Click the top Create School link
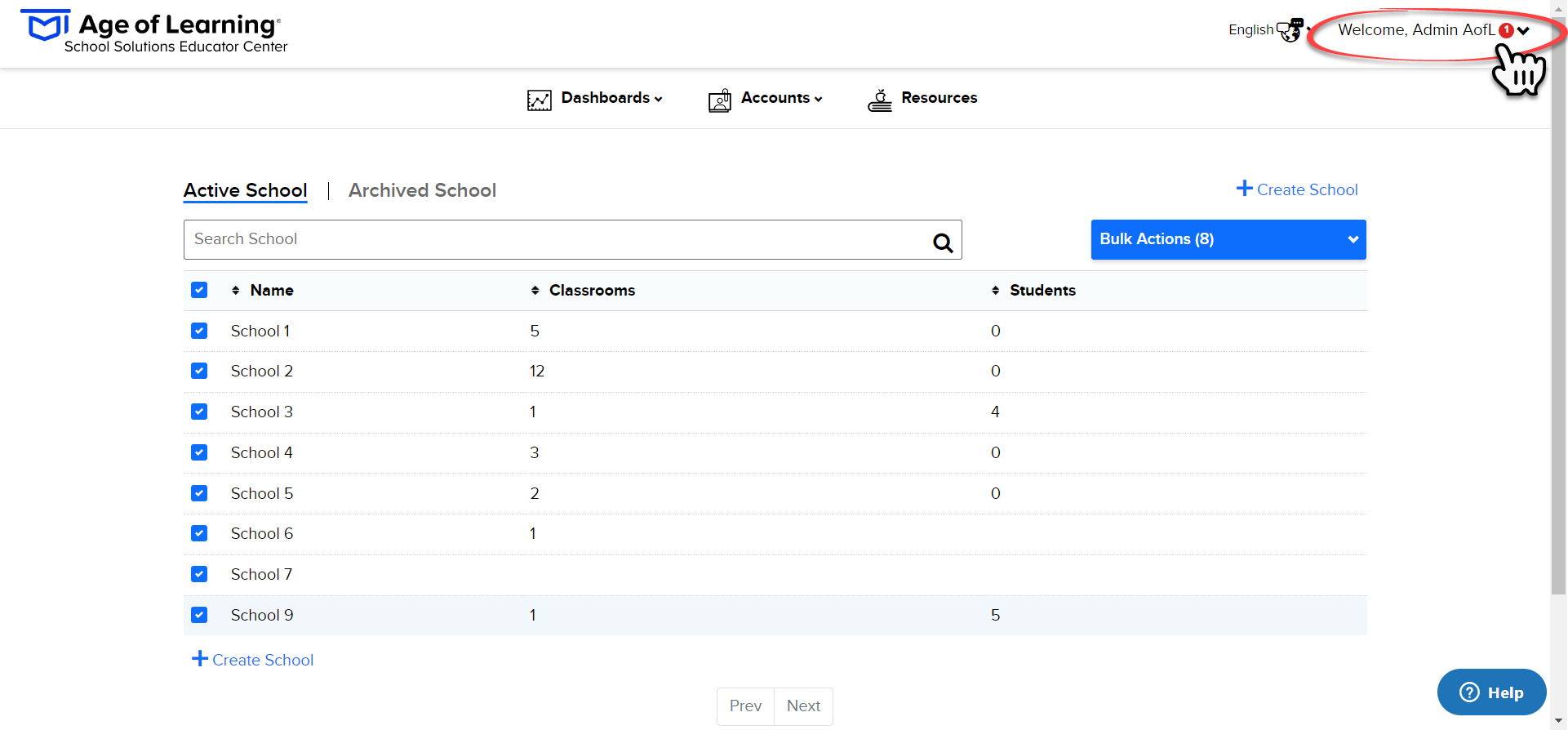The height and width of the screenshot is (730, 1568). pyautogui.click(x=1298, y=189)
